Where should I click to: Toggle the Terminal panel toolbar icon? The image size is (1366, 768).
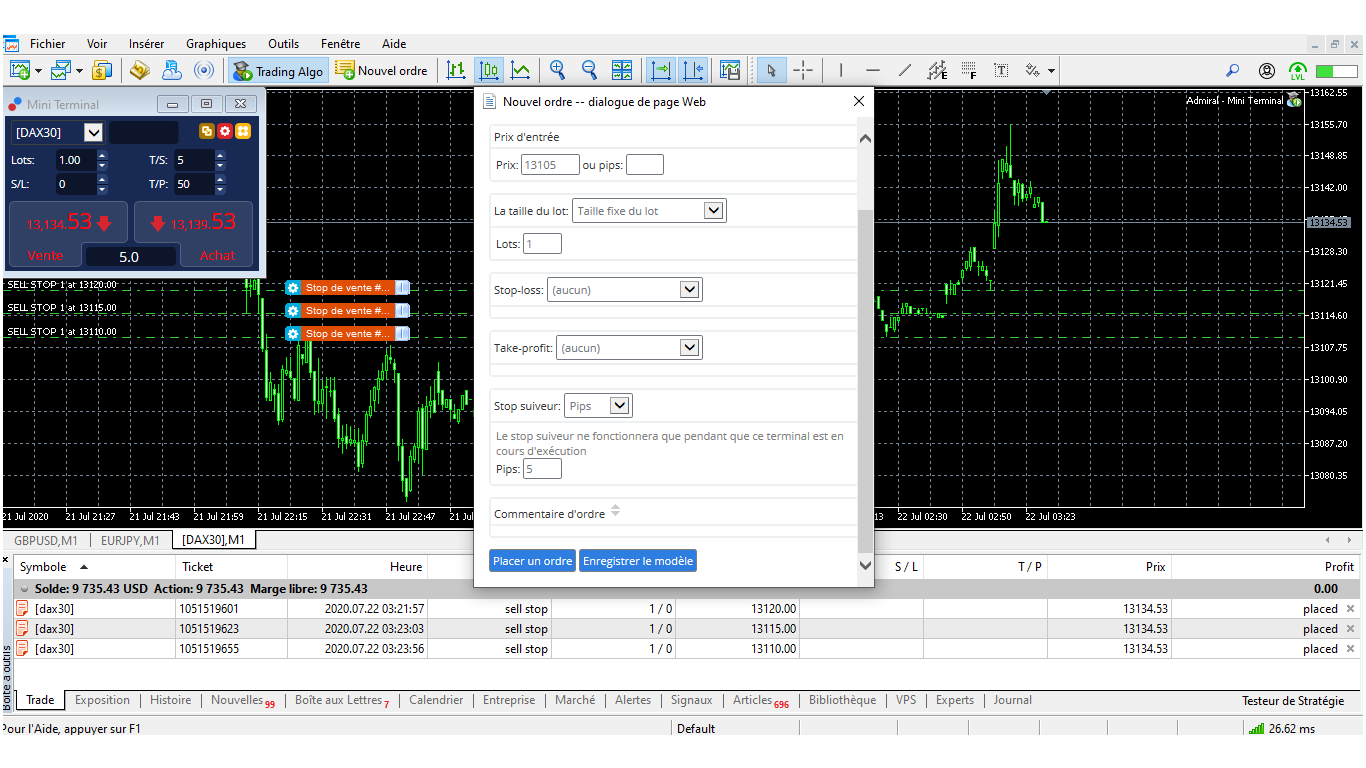172,70
